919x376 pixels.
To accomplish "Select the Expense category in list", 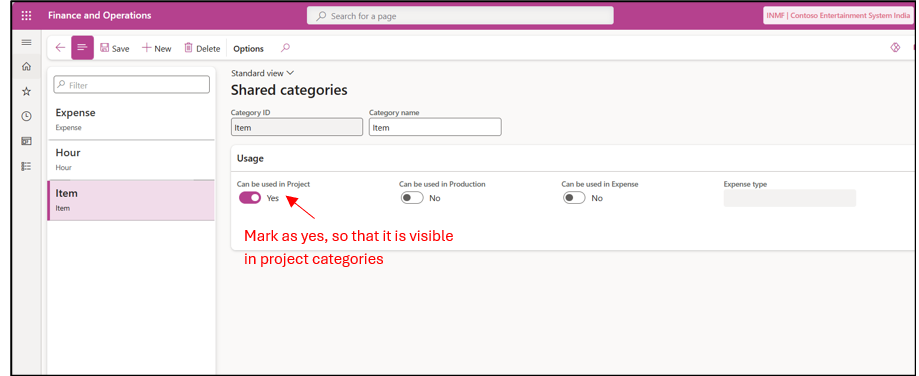I will coord(131,119).
